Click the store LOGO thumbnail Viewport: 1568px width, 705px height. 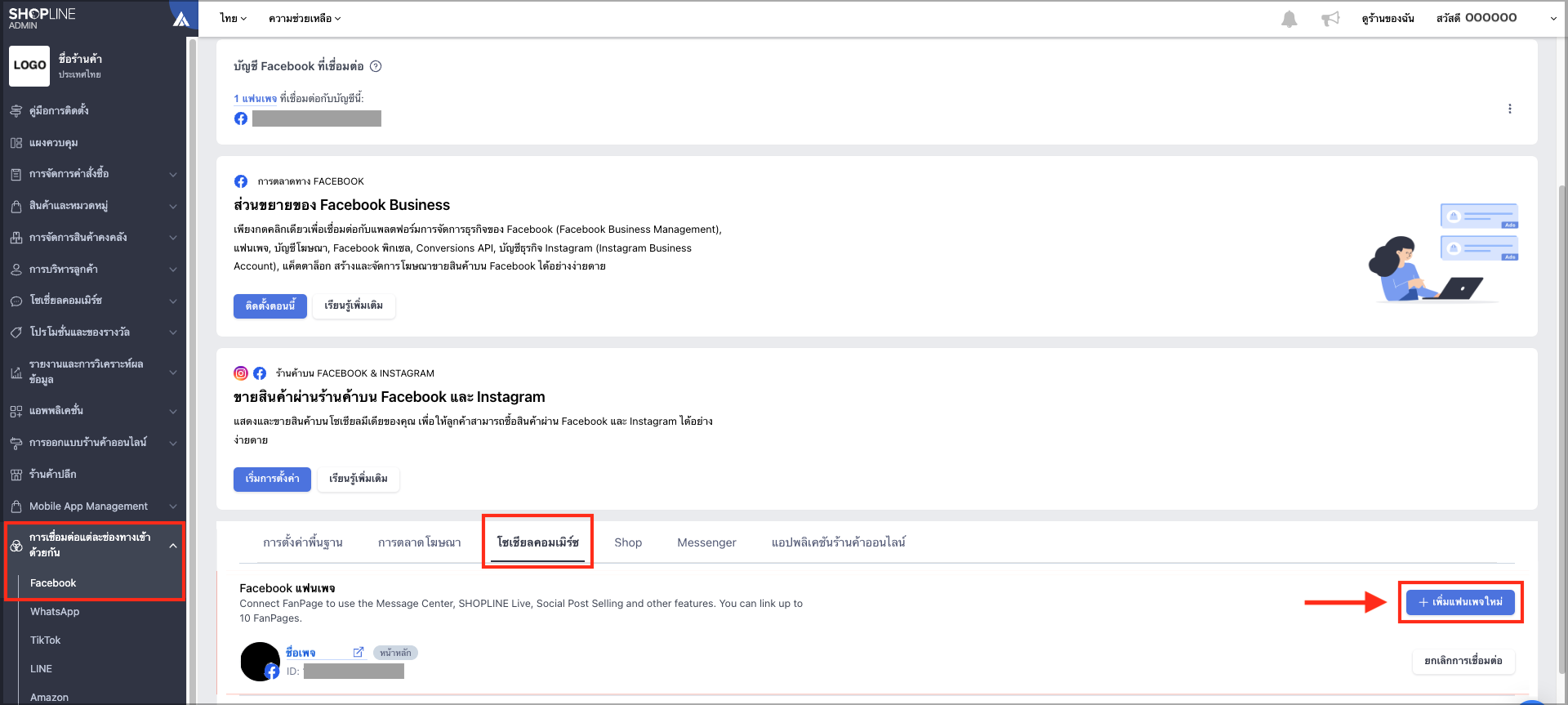tap(29, 66)
